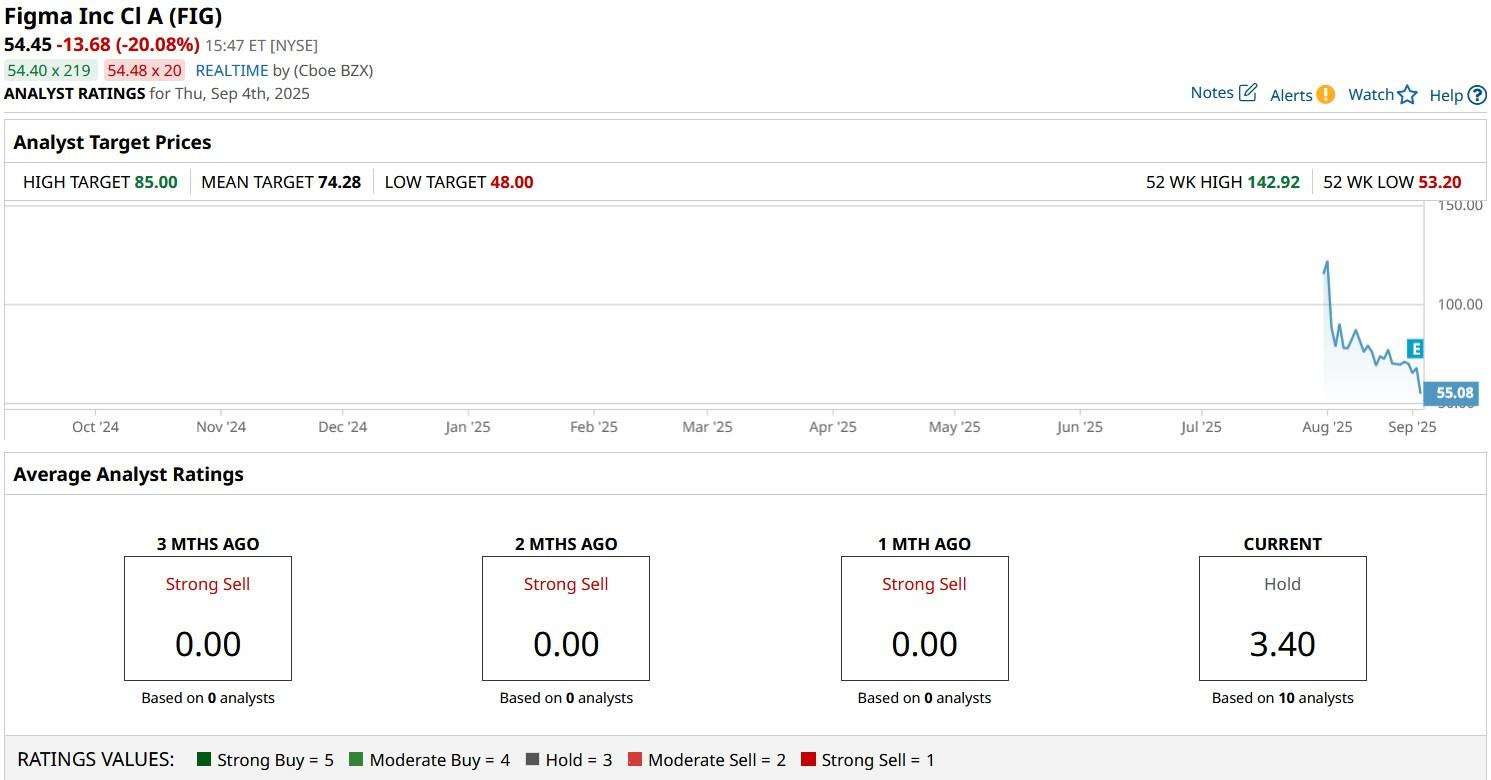Screen dimensions: 1491x780
Task: Click the 52 WK LOW value 53.20
Action: pyautogui.click(x=1440, y=182)
